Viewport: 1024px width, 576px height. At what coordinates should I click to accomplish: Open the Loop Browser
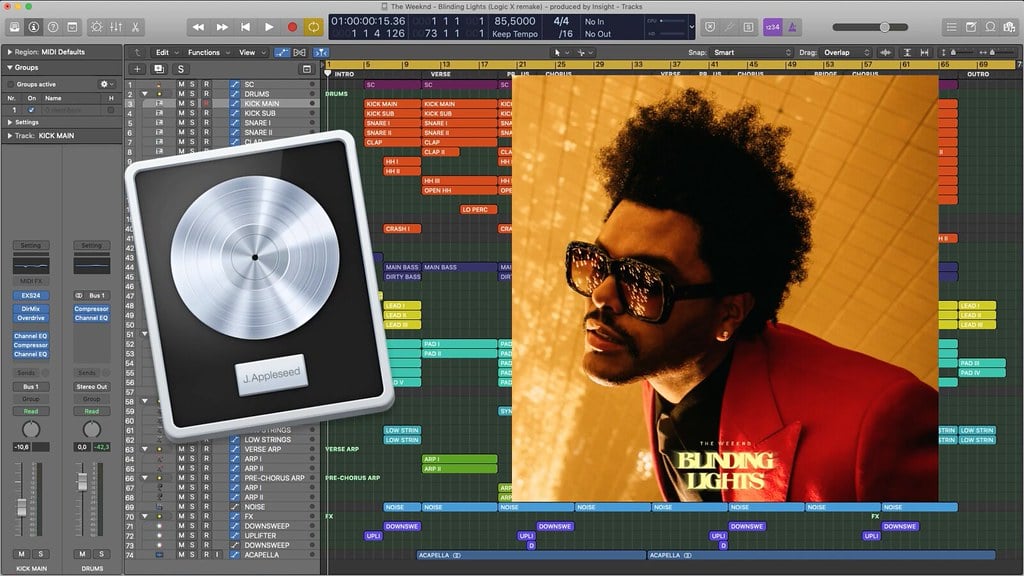989,26
